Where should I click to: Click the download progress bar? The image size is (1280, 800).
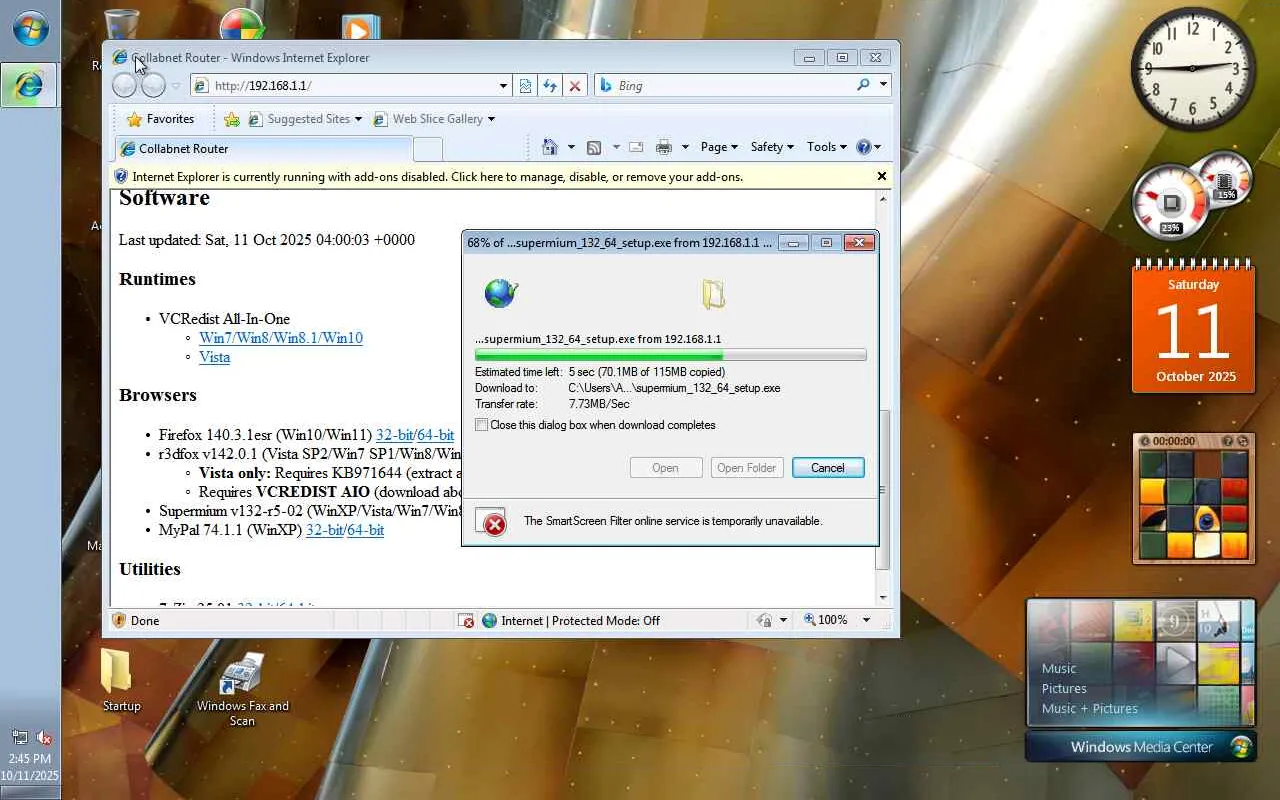pos(671,355)
